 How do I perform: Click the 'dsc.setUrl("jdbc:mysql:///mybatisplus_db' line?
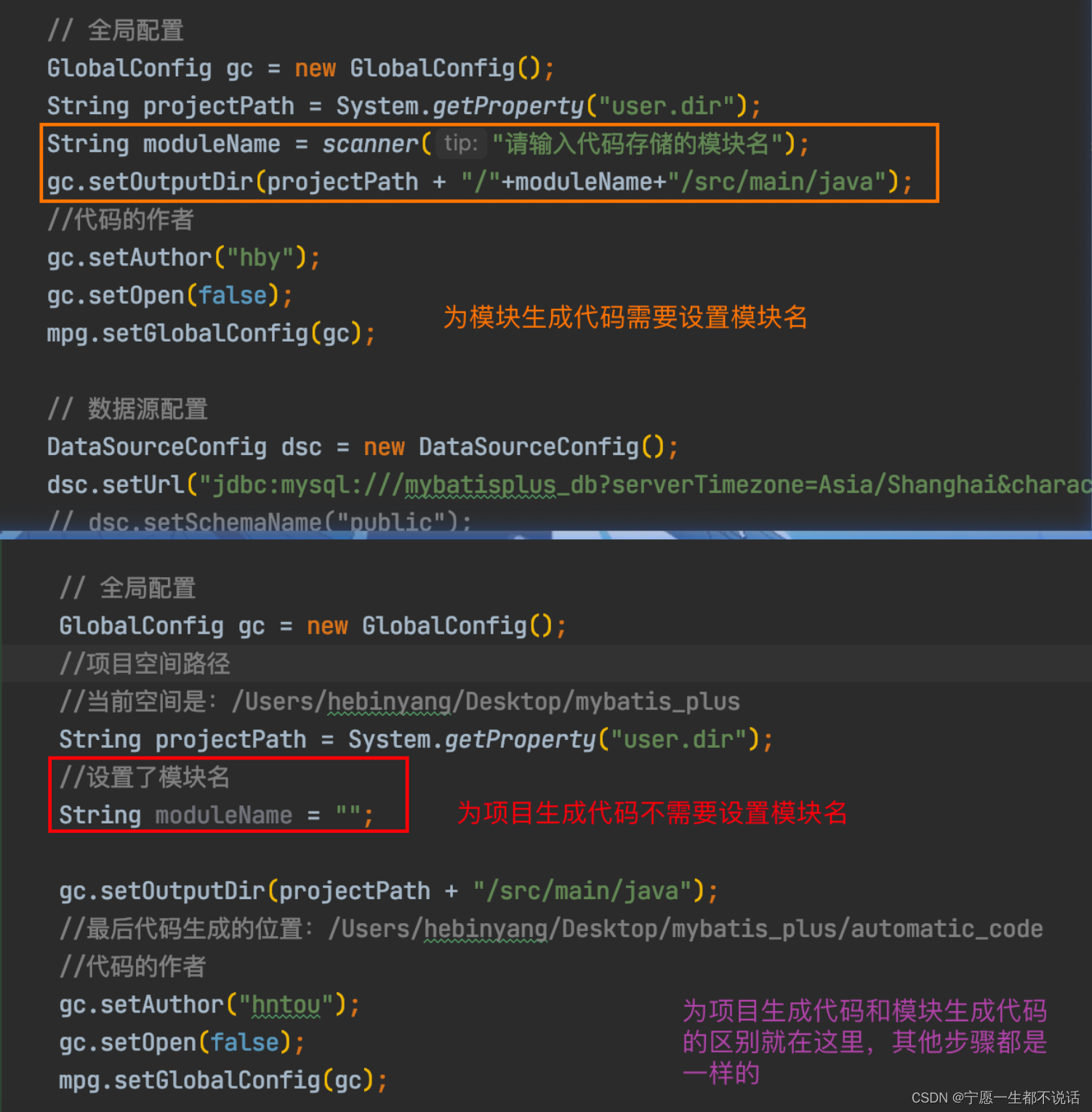[569, 485]
